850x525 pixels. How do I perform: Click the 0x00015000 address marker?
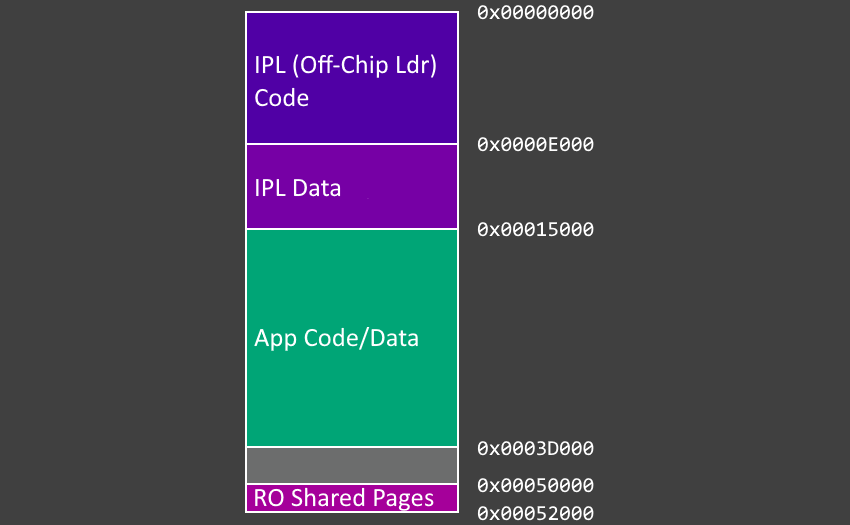535,230
